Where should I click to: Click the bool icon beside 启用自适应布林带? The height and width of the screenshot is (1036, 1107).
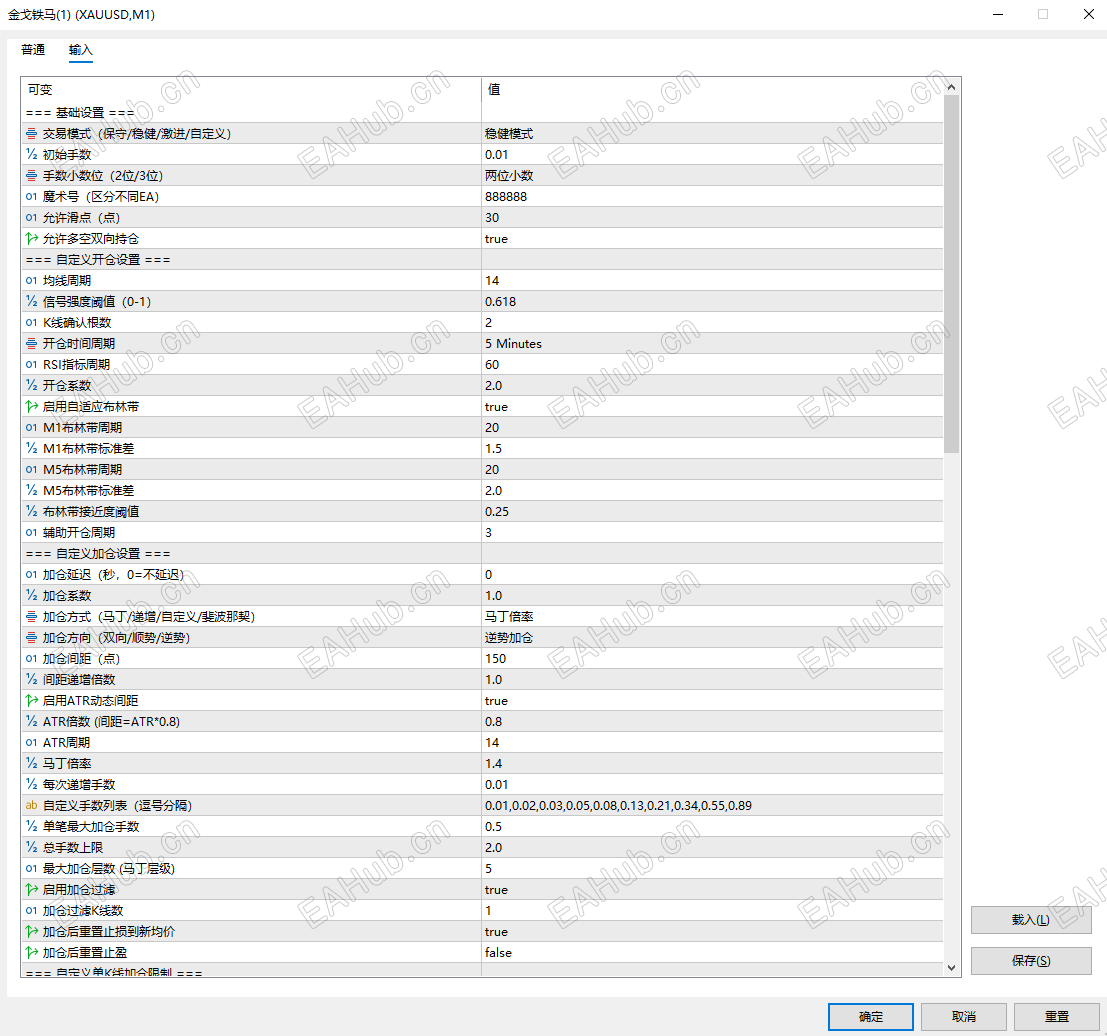(31, 406)
